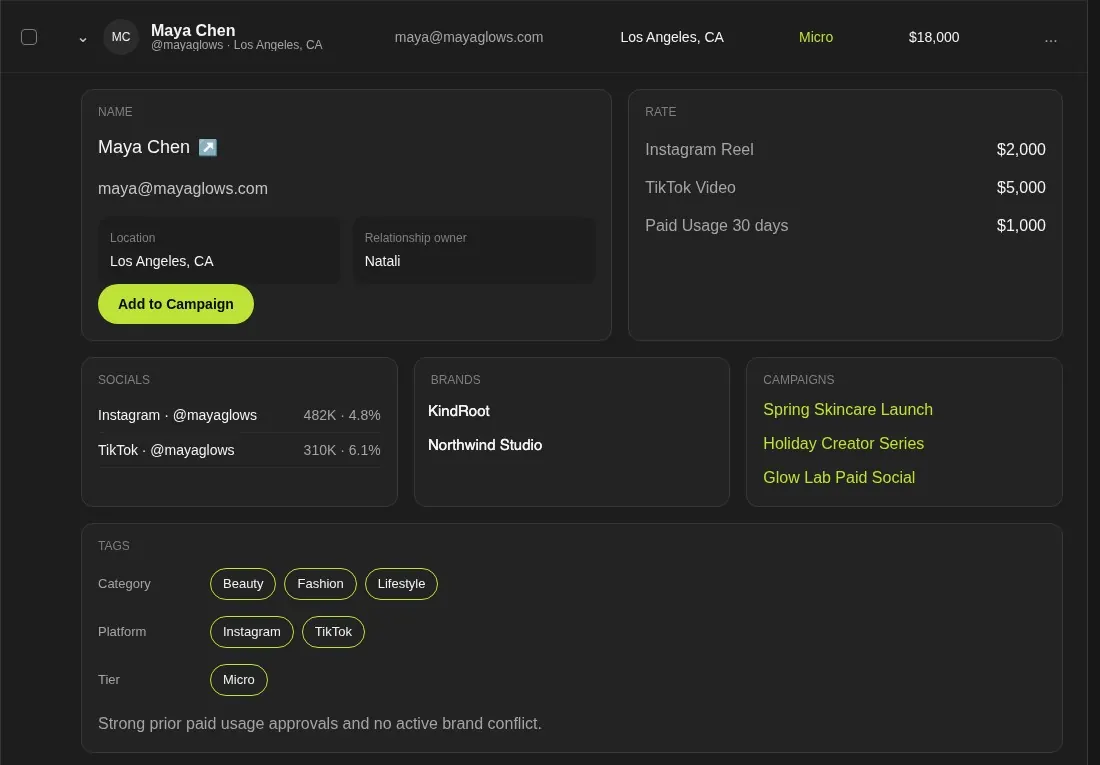Select the Micro tier tag

tap(239, 680)
